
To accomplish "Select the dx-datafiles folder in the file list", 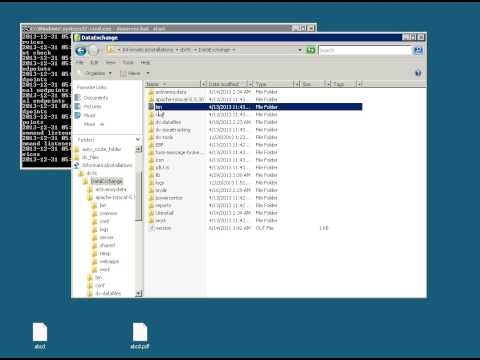I will tap(168, 122).
